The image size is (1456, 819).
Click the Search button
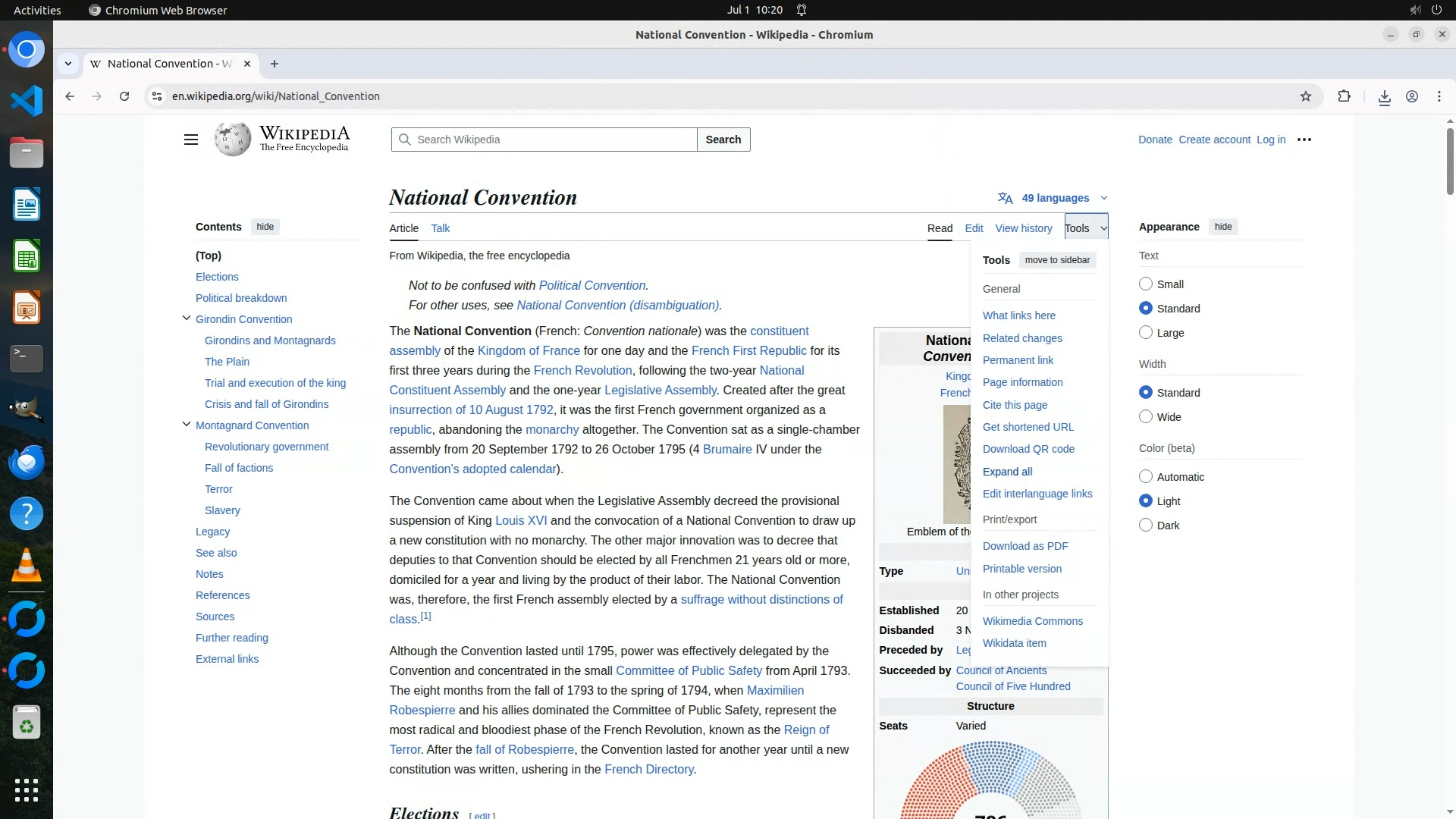pyautogui.click(x=723, y=140)
